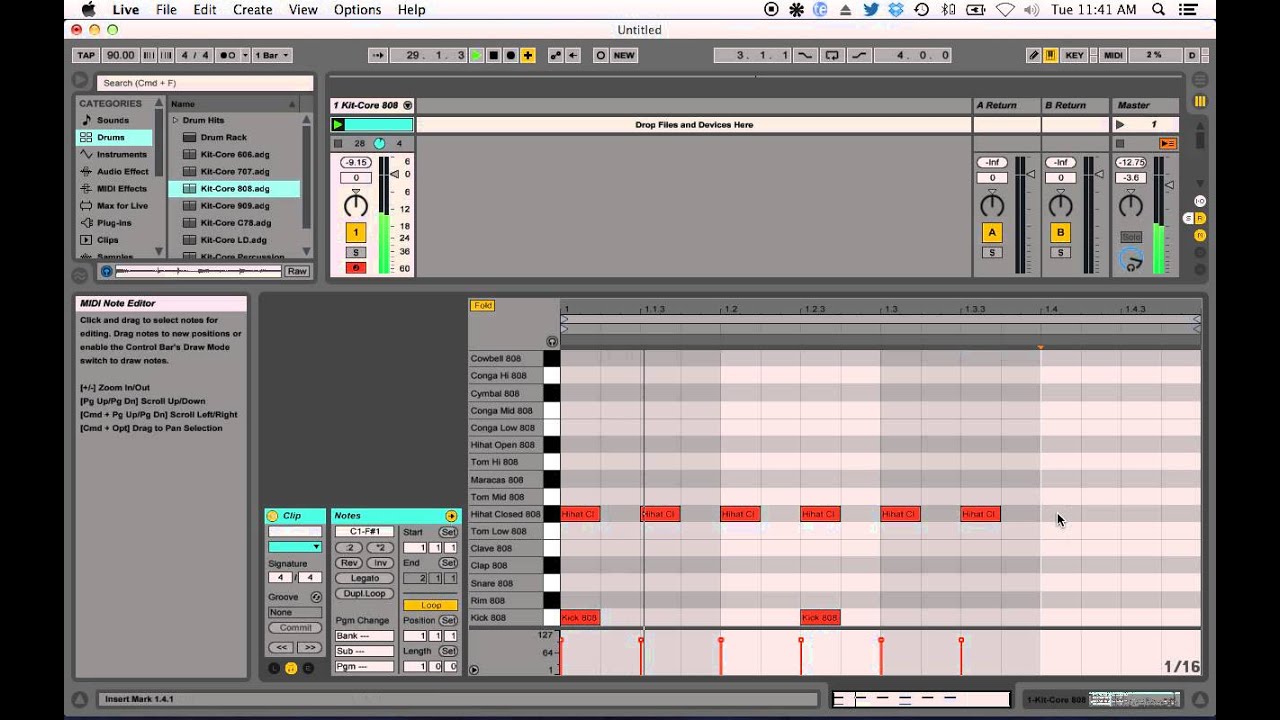Arm the Kit-Core 808 track for recording
This screenshot has height=720, width=1280.
pyautogui.click(x=356, y=267)
